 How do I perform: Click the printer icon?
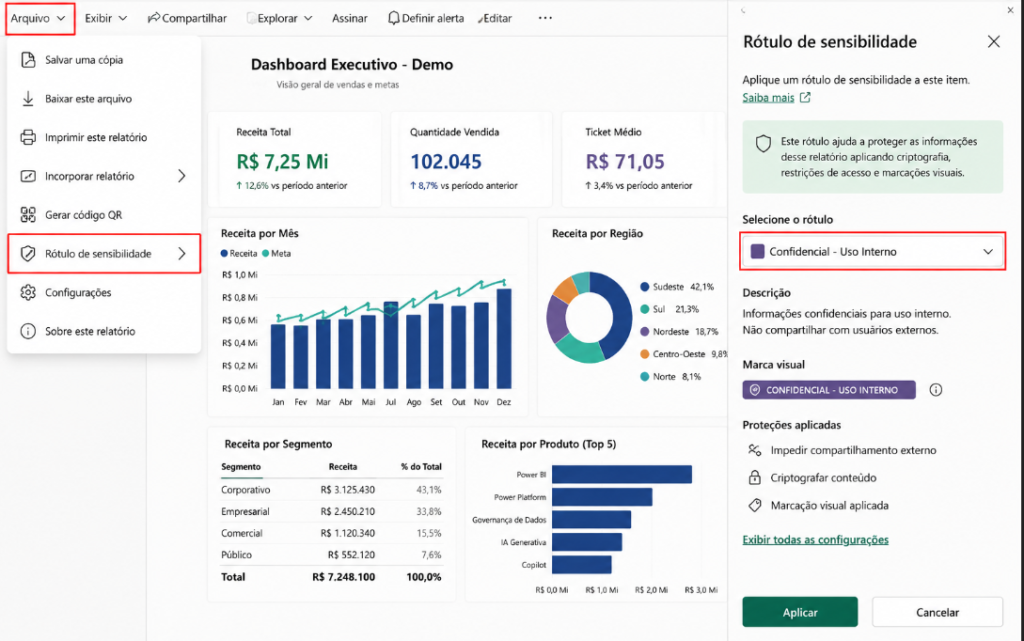[x=28, y=137]
